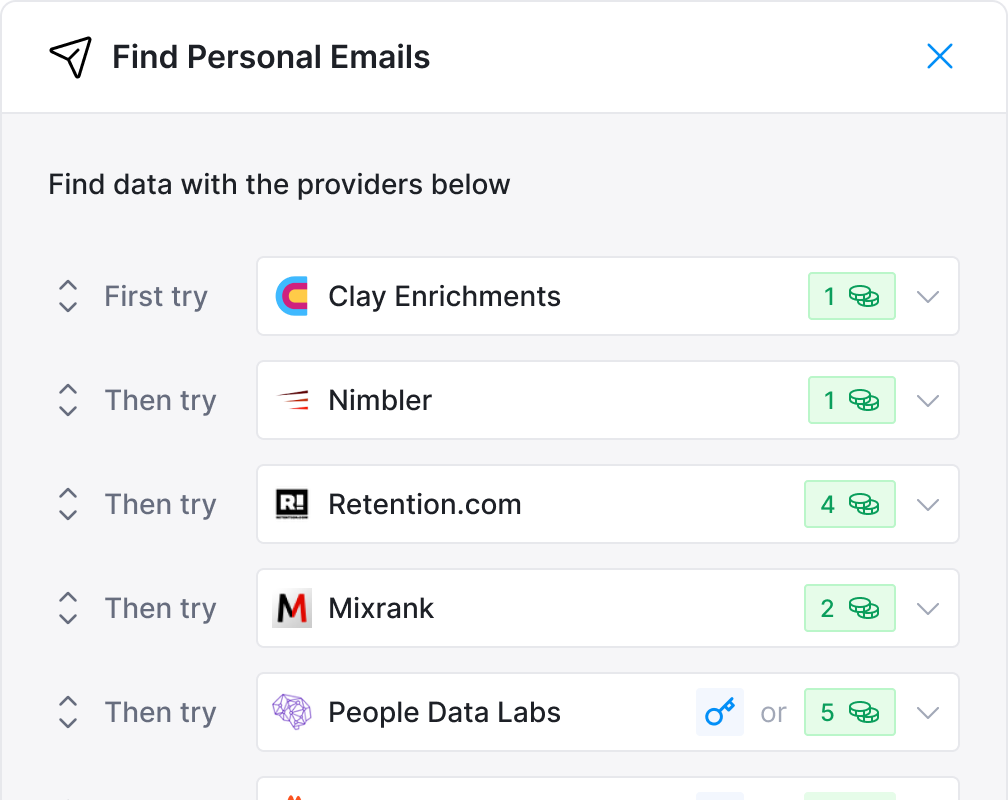Click the Find Personal Emails title
Image resolution: width=1008 pixels, height=800 pixels.
270,57
